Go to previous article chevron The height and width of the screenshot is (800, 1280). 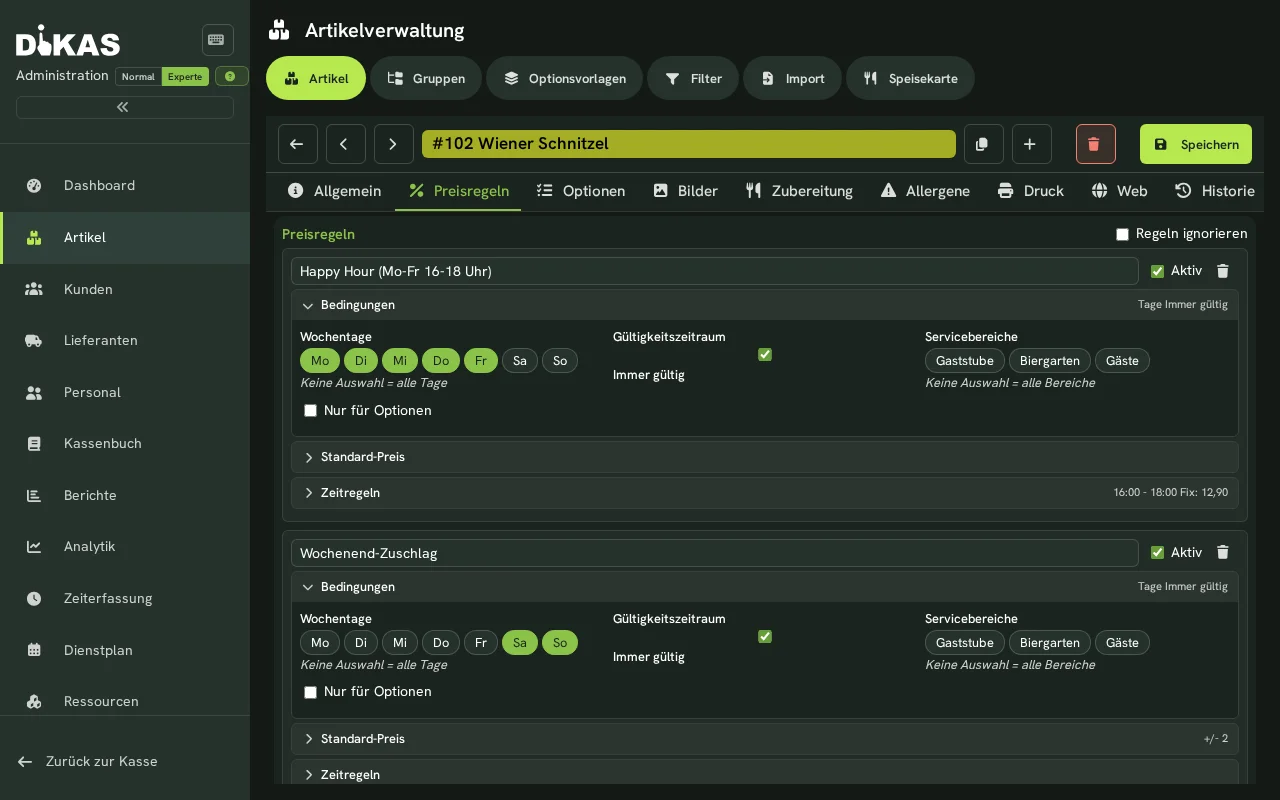point(346,144)
